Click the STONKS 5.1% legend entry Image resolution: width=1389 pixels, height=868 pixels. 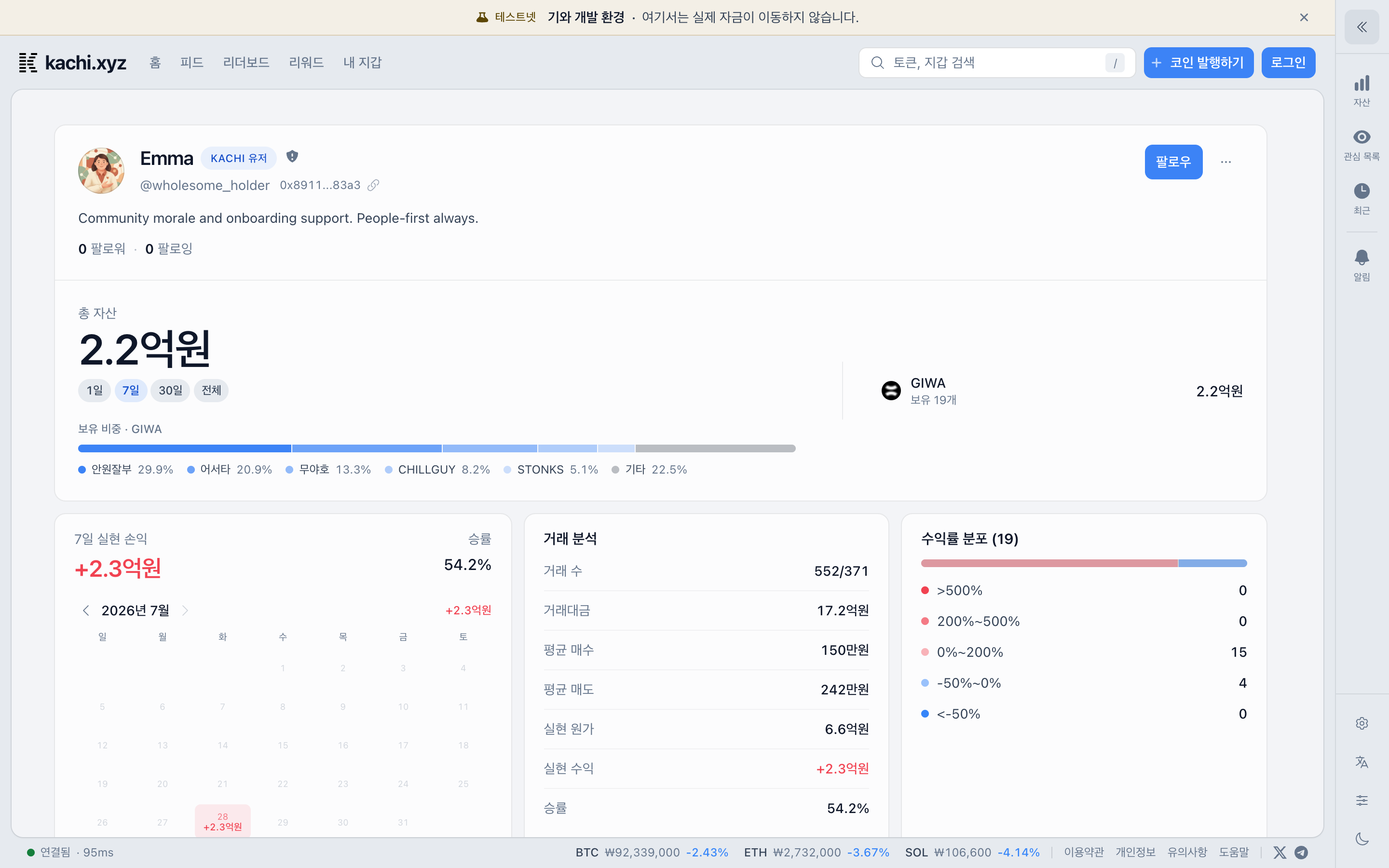click(551, 470)
